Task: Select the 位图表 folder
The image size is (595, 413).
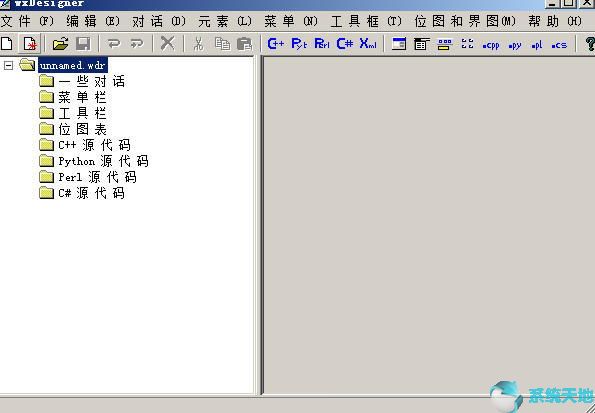Action: [x=82, y=129]
